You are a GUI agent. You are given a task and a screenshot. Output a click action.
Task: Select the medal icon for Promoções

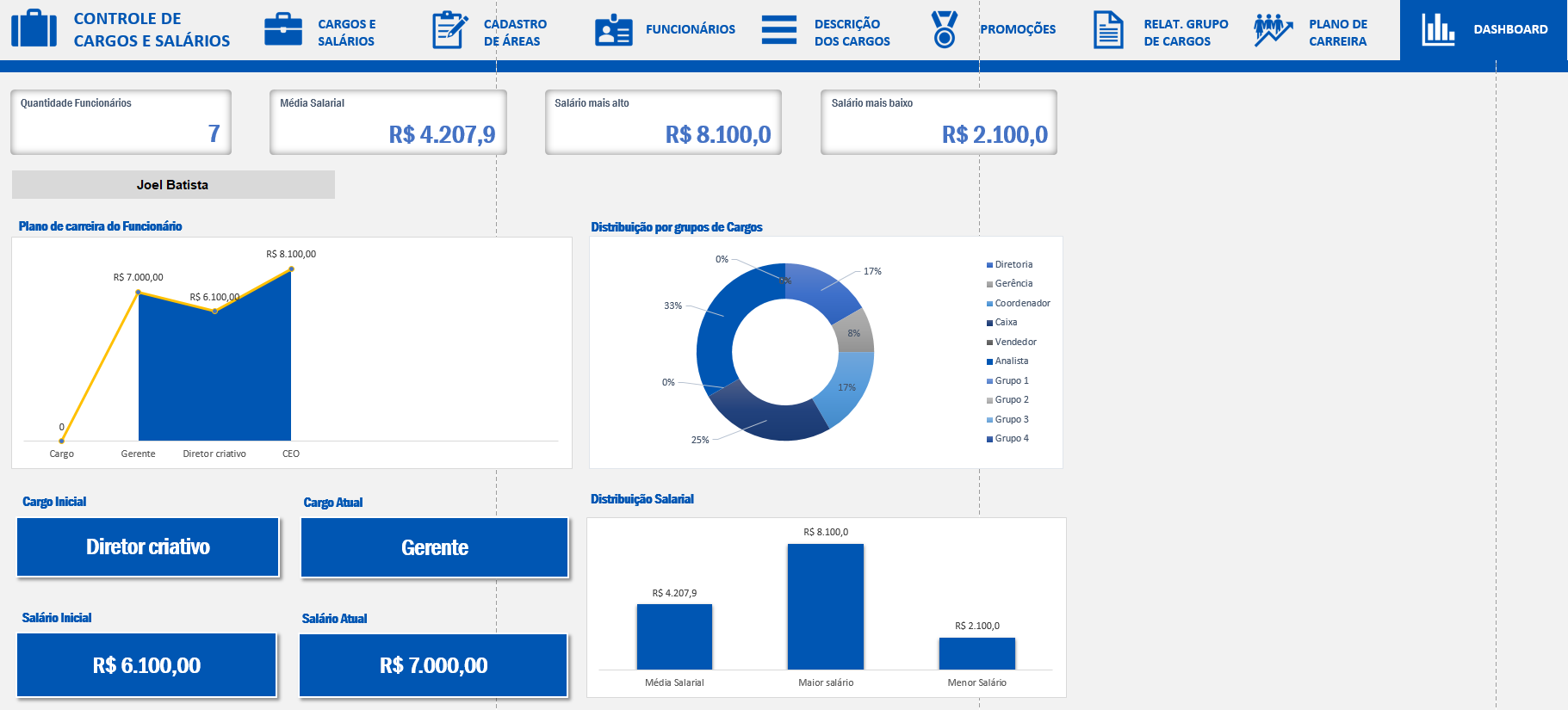pyautogui.click(x=945, y=29)
